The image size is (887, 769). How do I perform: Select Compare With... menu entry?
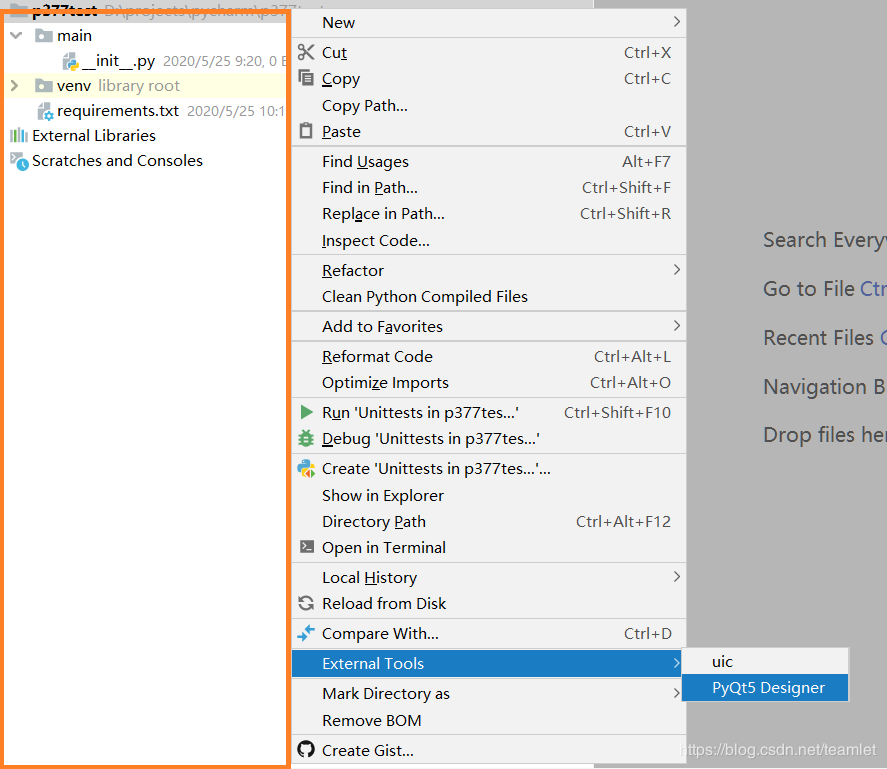coord(489,633)
